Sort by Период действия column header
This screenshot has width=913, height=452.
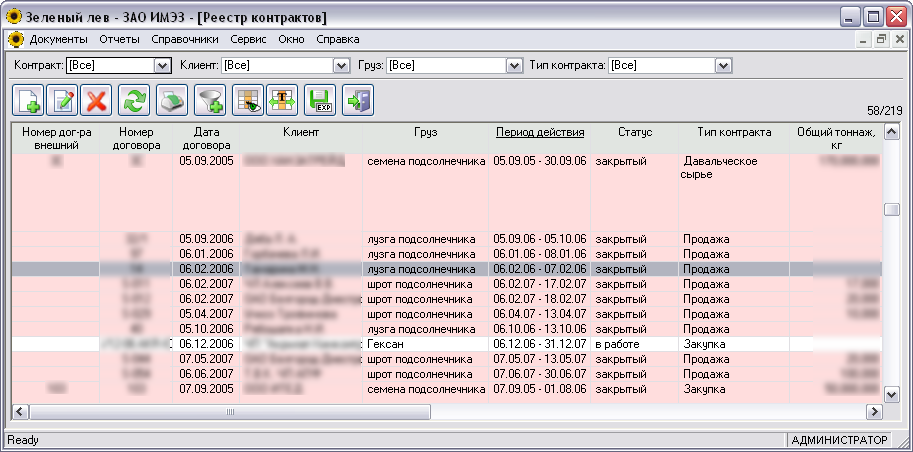point(540,131)
